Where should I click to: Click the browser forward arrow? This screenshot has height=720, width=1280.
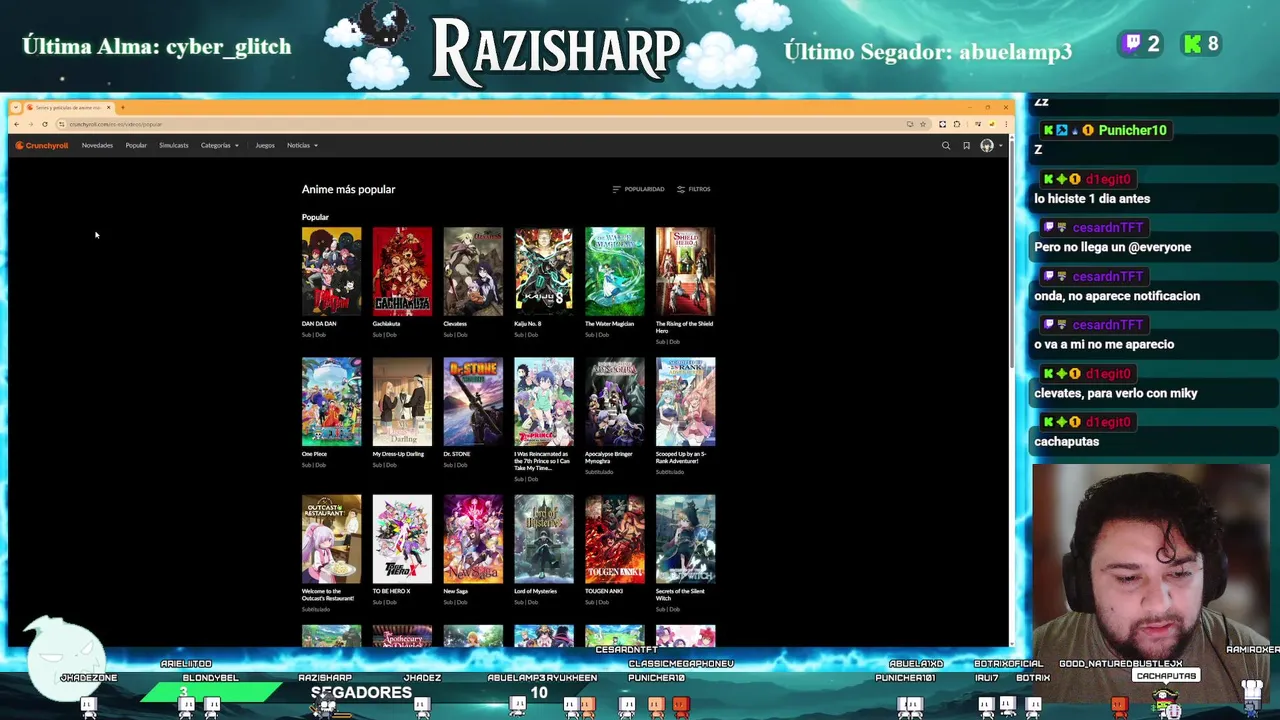point(30,124)
